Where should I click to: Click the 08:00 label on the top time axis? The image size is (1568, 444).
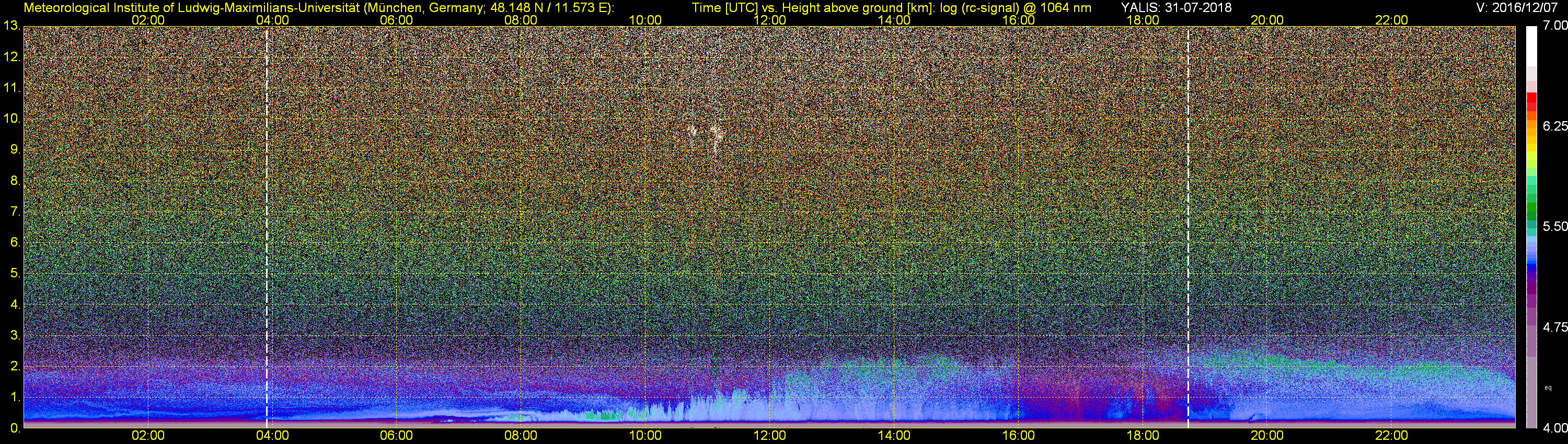point(521,20)
